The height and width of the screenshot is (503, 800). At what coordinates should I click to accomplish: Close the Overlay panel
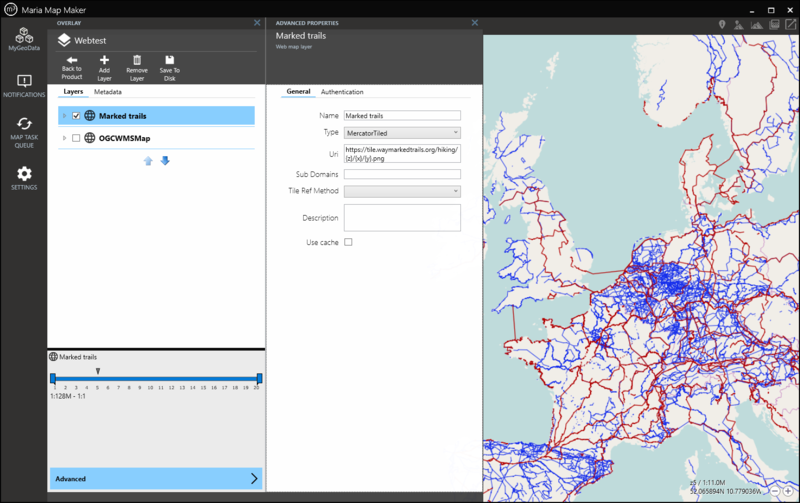pyautogui.click(x=257, y=22)
